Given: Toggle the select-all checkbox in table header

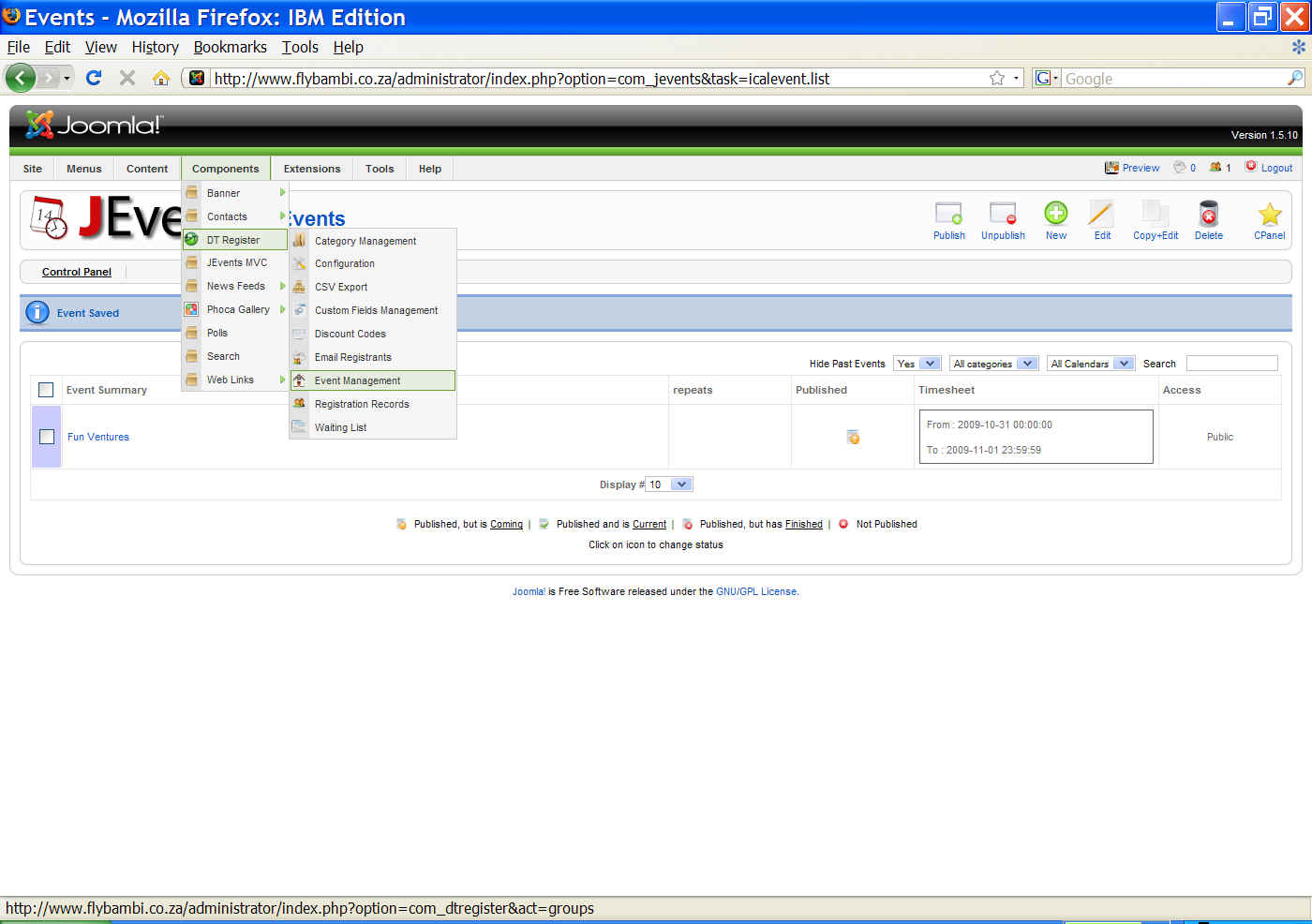Looking at the screenshot, I should pyautogui.click(x=46, y=390).
